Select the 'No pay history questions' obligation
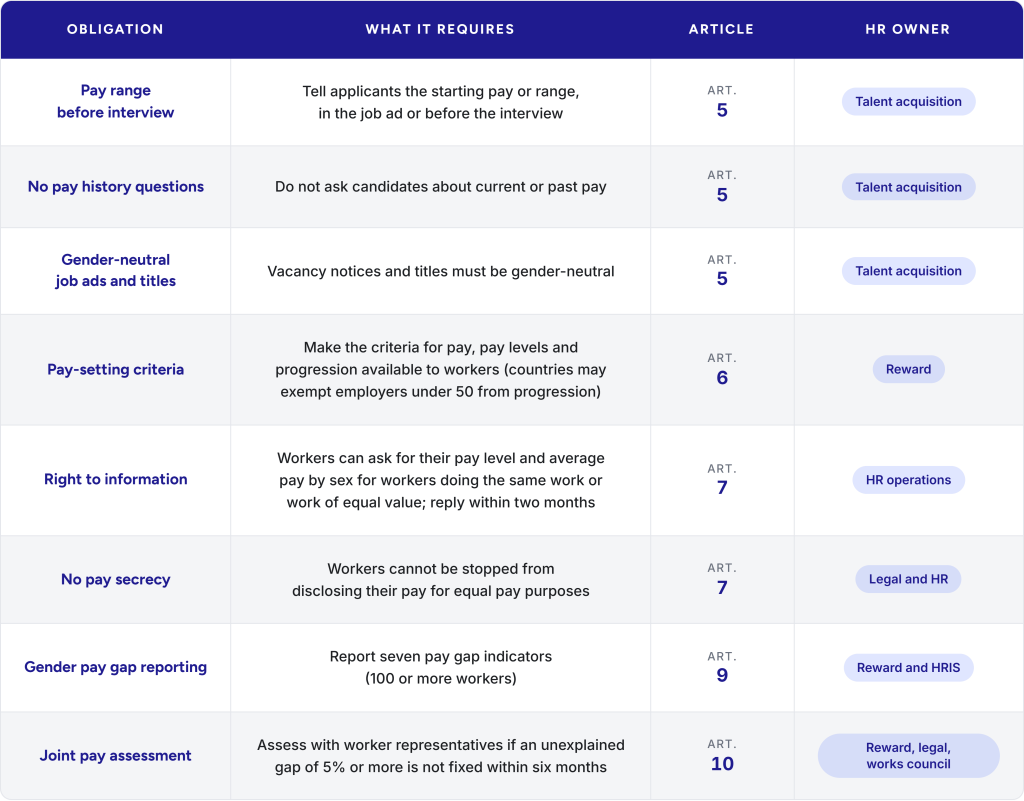1024x801 pixels. (x=116, y=187)
